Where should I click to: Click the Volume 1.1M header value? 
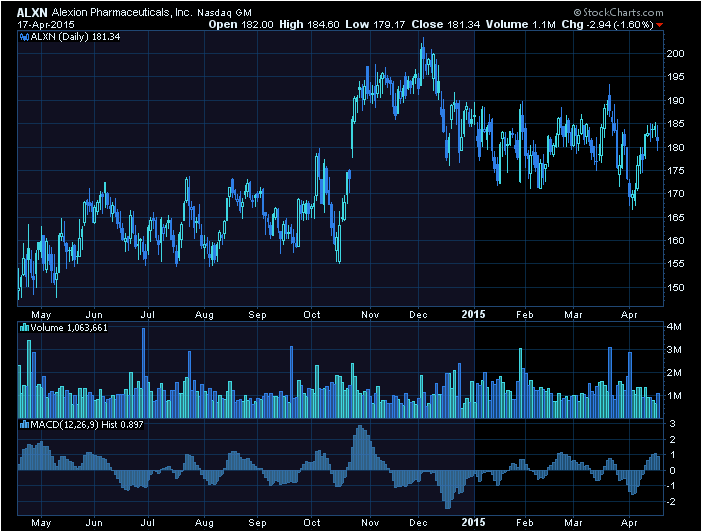click(521, 25)
